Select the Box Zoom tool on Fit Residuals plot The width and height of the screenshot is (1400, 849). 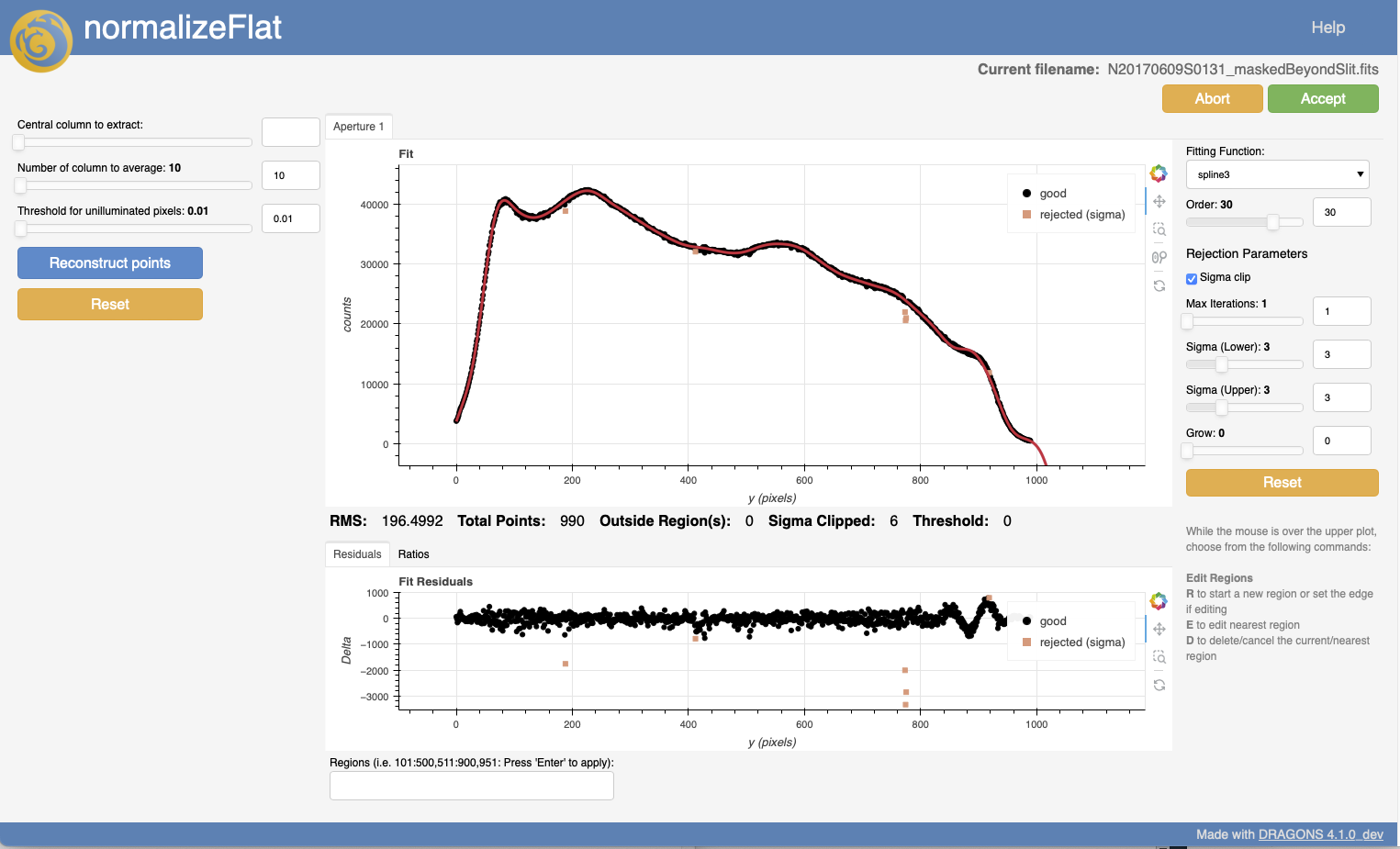pyautogui.click(x=1159, y=657)
